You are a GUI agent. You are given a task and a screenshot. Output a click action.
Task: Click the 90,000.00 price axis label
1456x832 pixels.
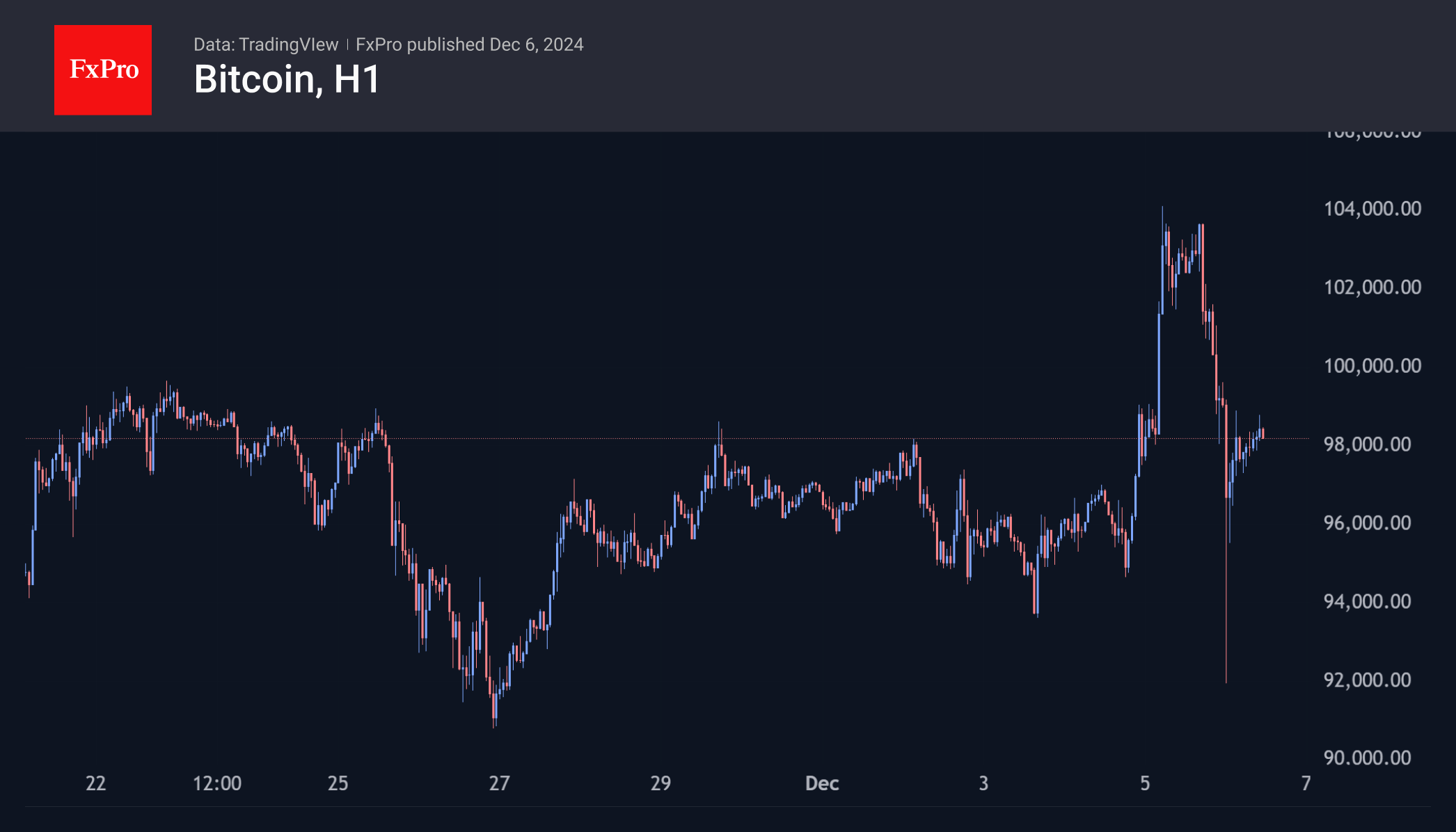click(x=1367, y=758)
